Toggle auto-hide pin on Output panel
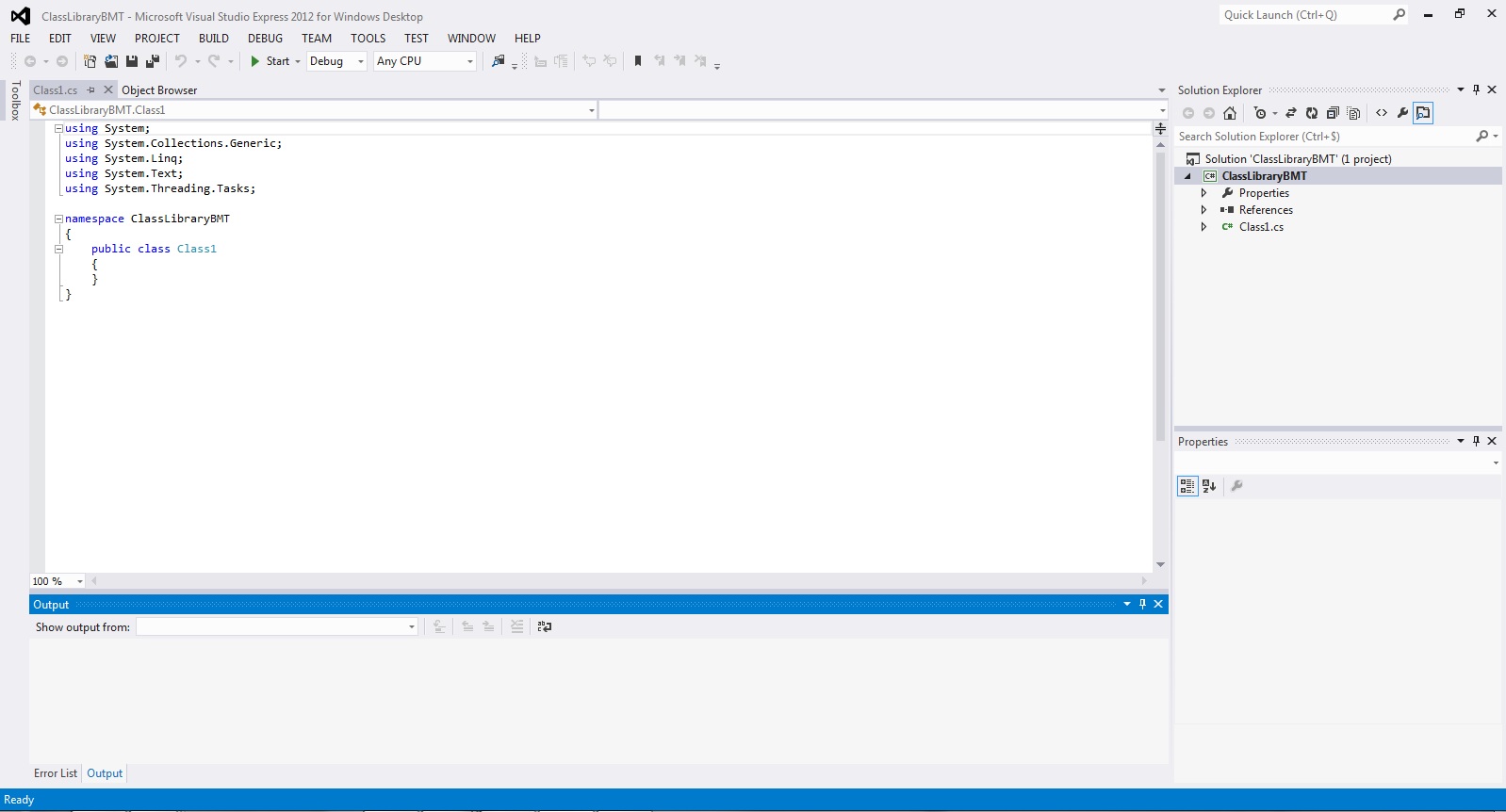The height and width of the screenshot is (812, 1506). [1142, 604]
